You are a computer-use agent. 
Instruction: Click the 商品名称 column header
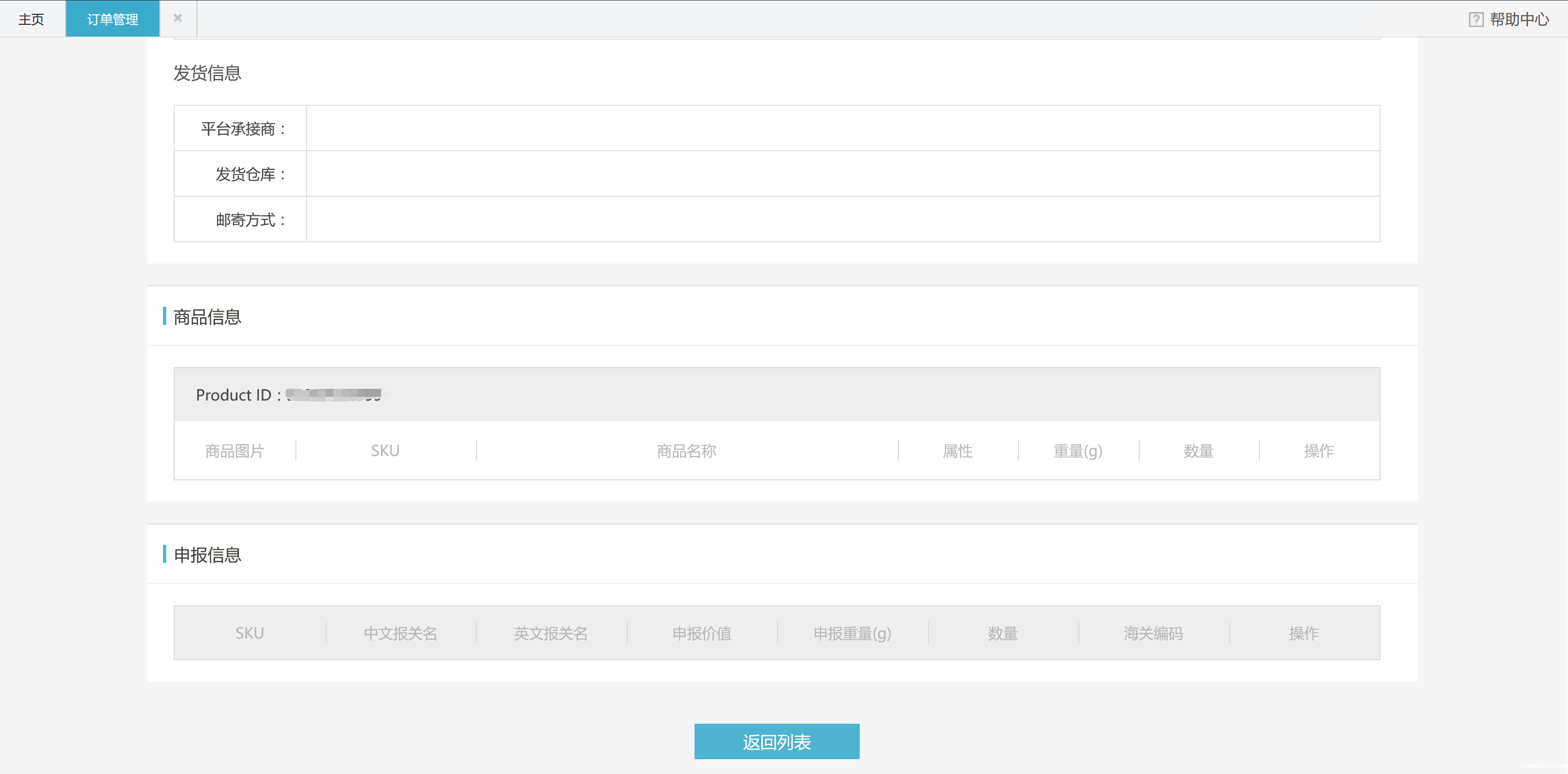pyautogui.click(x=686, y=451)
